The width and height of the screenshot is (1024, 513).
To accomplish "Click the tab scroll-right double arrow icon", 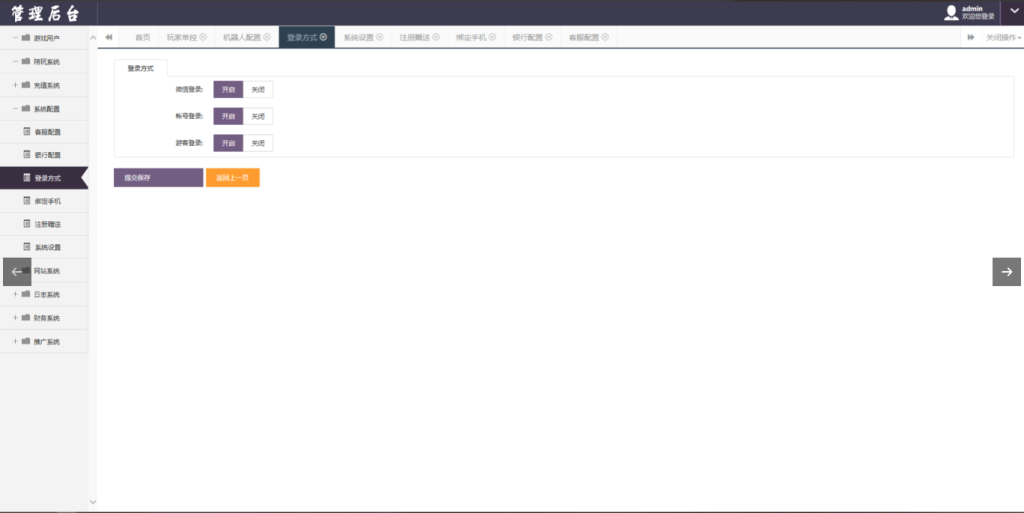I will pos(970,37).
